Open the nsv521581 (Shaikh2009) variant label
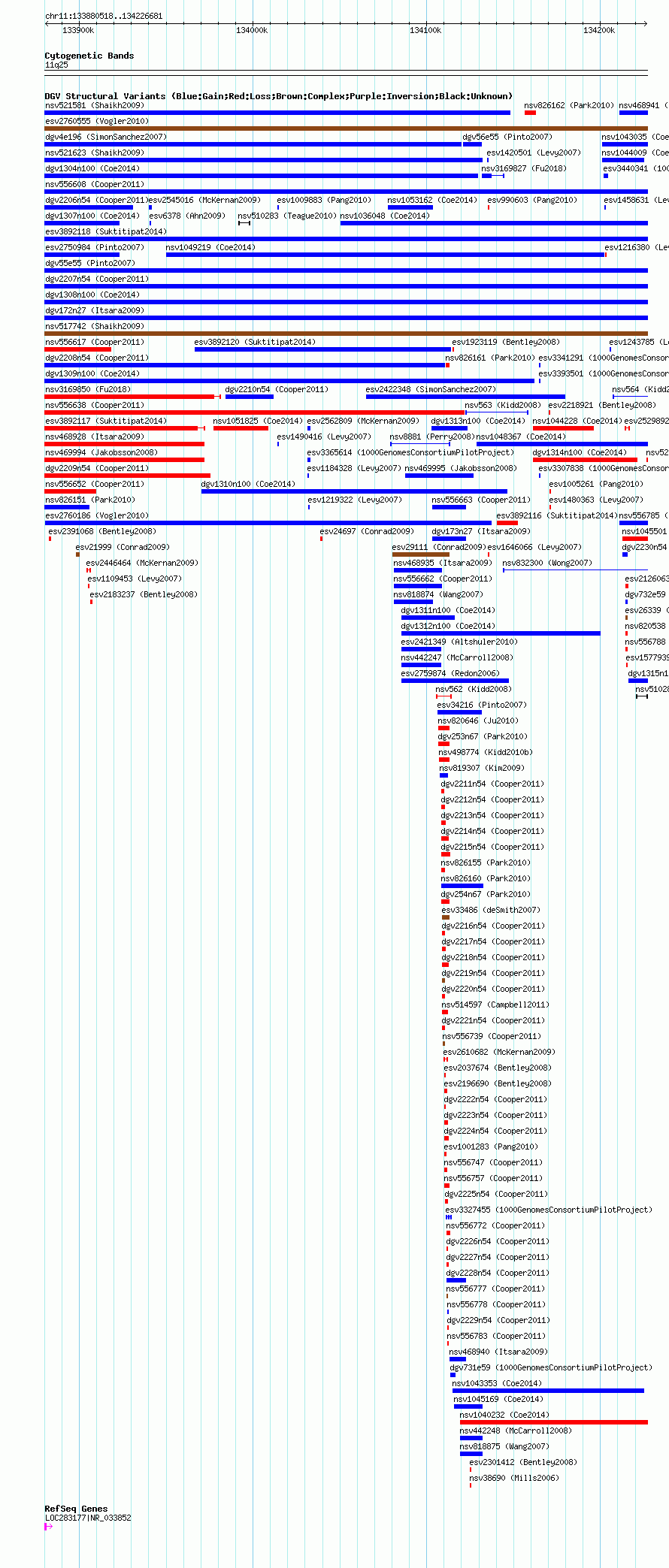Screen dimensions: 669x1568 94,106
